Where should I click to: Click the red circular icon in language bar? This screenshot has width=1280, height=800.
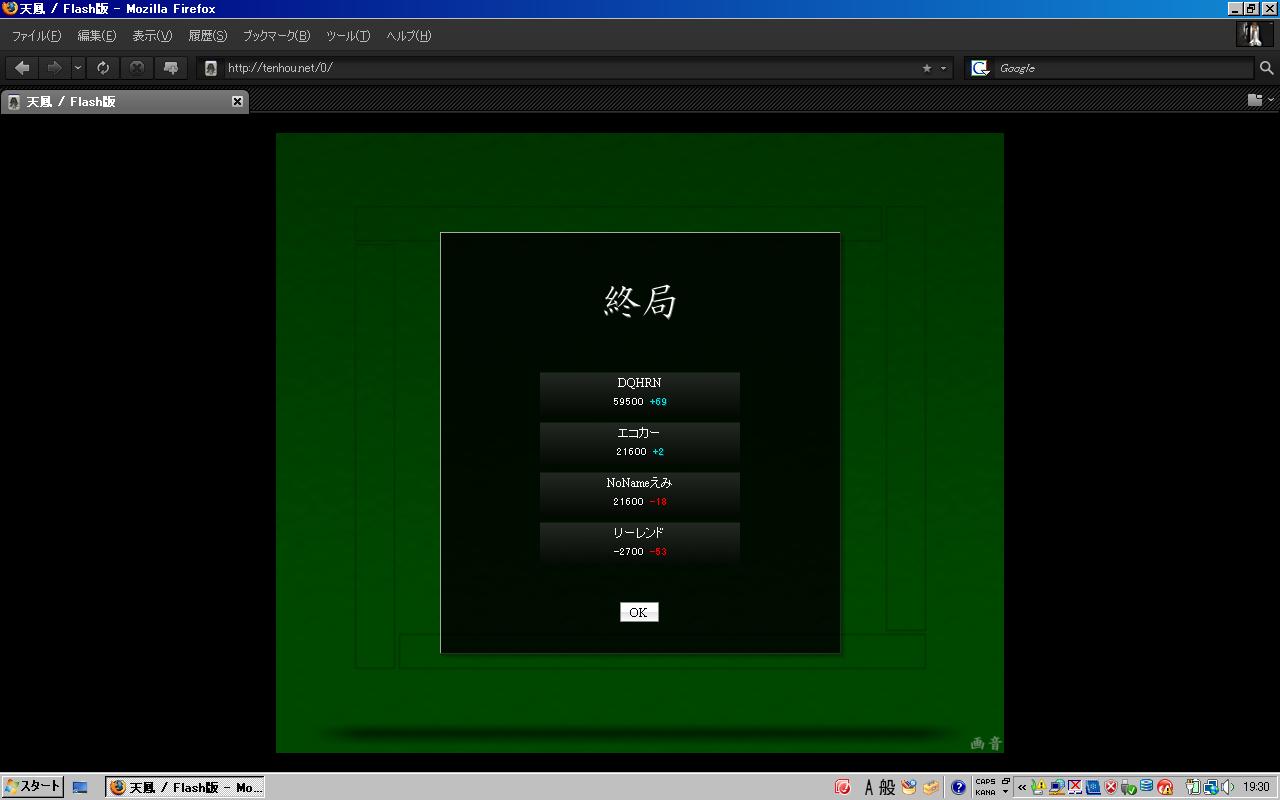843,787
